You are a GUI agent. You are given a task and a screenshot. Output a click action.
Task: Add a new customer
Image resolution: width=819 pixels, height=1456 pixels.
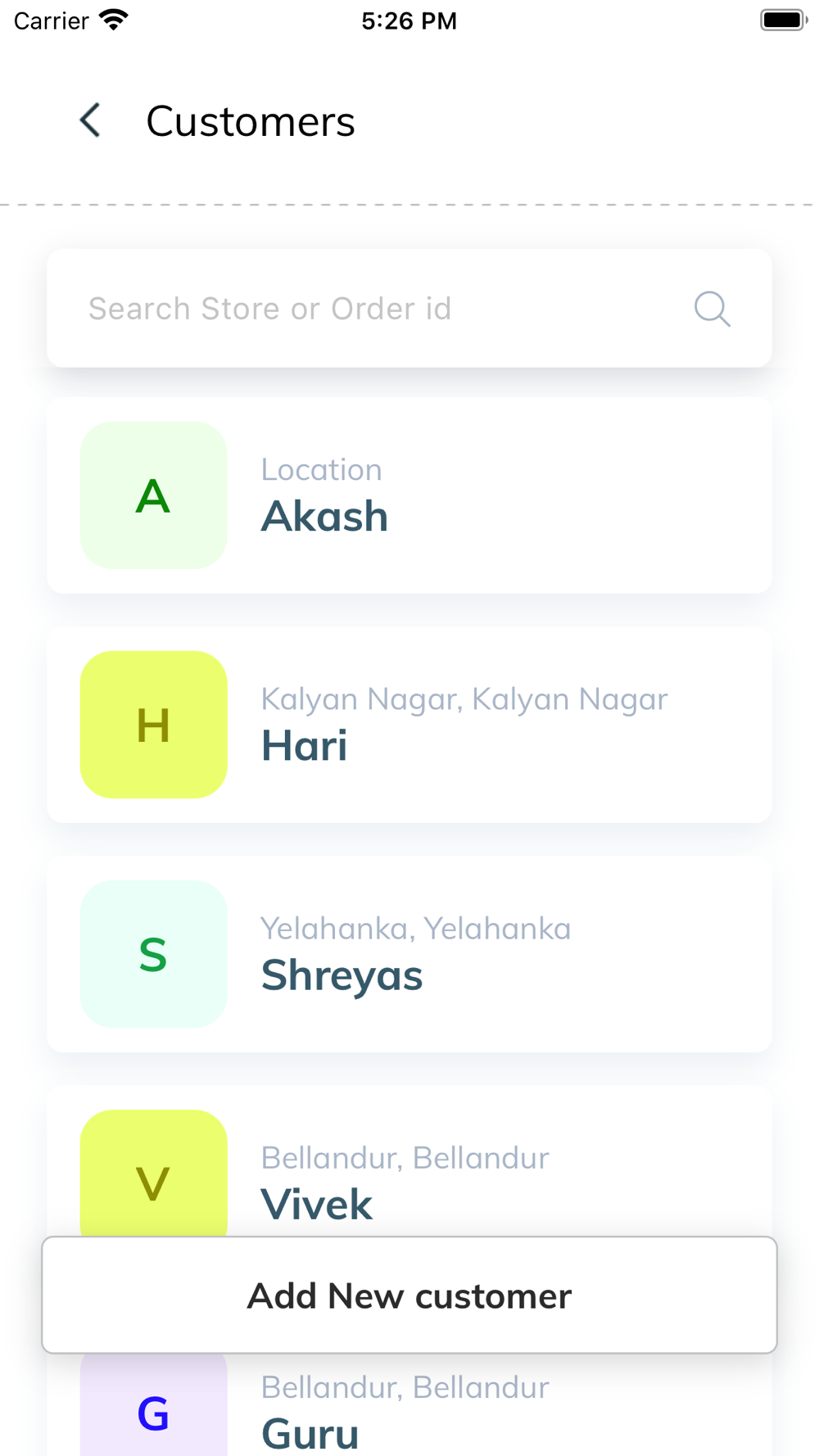[409, 1295]
